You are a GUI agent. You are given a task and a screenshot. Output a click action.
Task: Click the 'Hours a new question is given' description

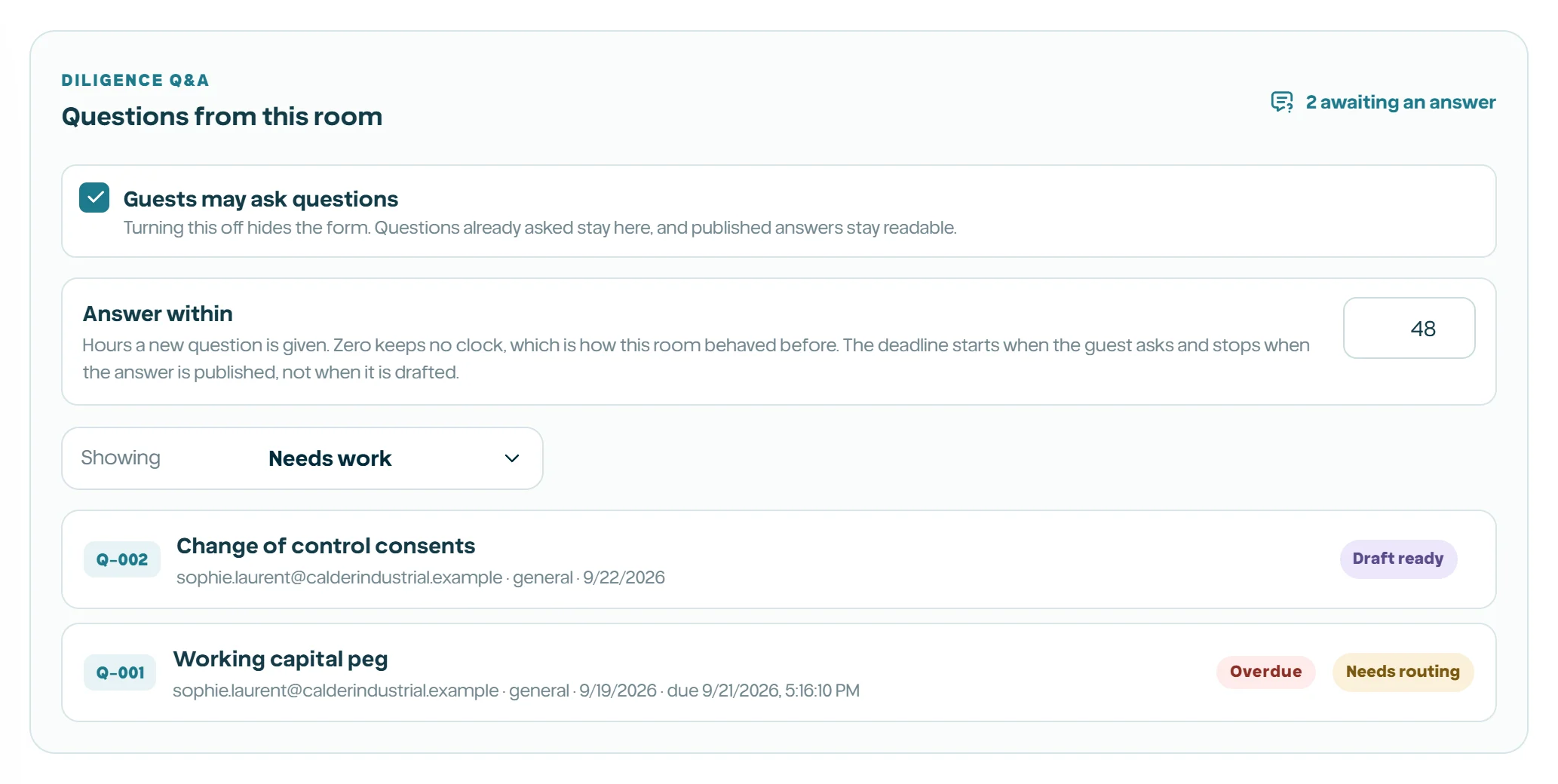(x=696, y=359)
